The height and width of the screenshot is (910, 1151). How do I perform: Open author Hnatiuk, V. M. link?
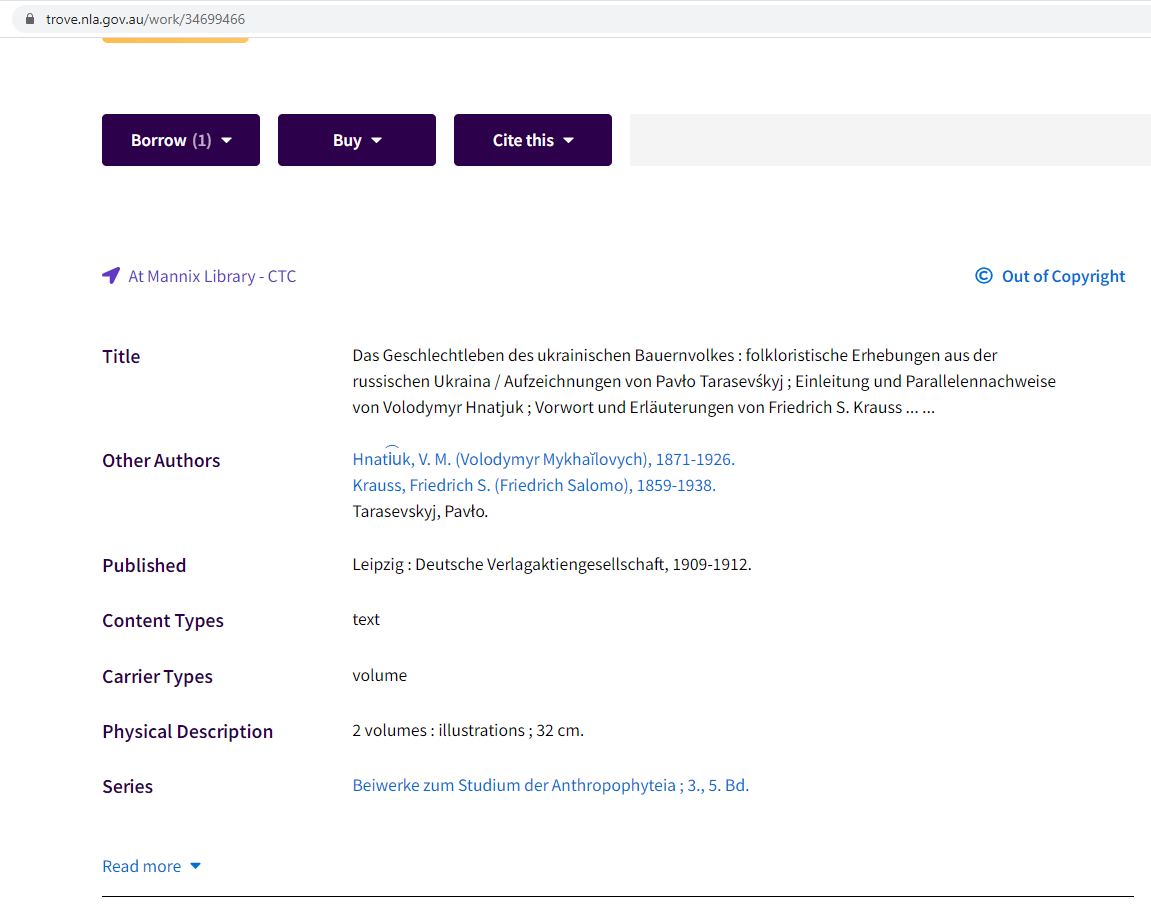[x=543, y=460]
